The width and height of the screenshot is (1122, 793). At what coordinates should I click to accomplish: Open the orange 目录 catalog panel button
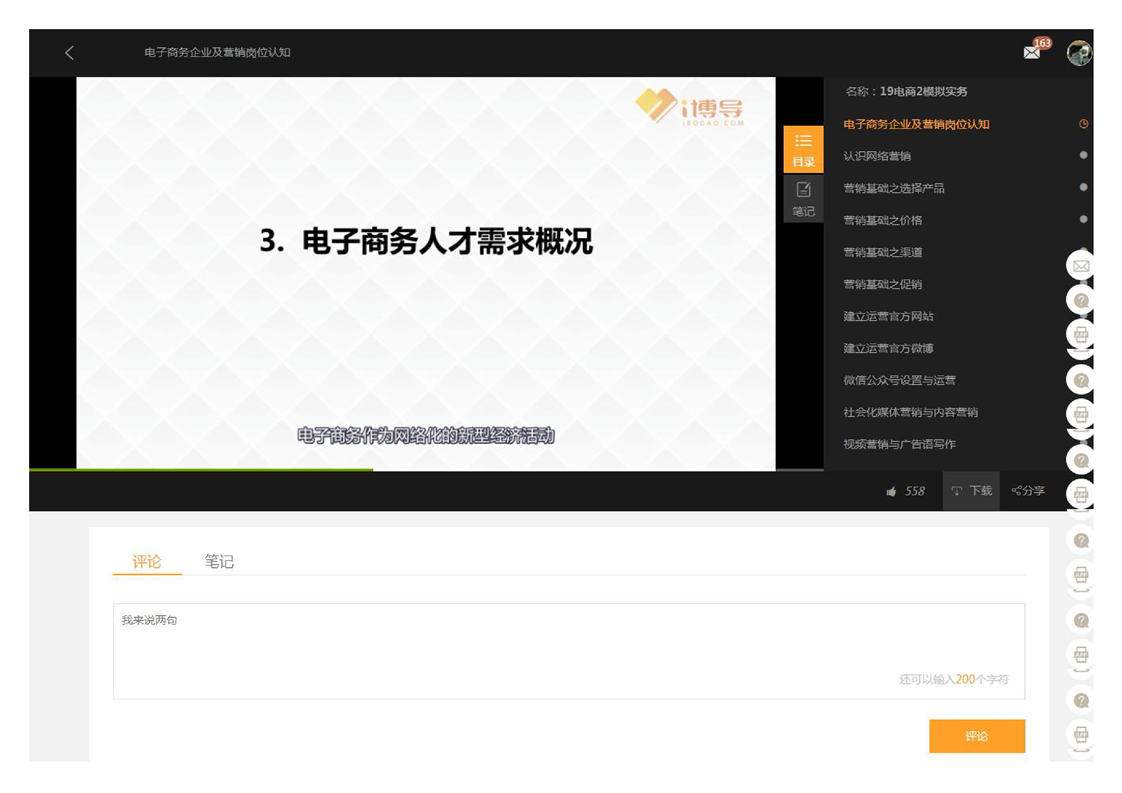[x=803, y=150]
